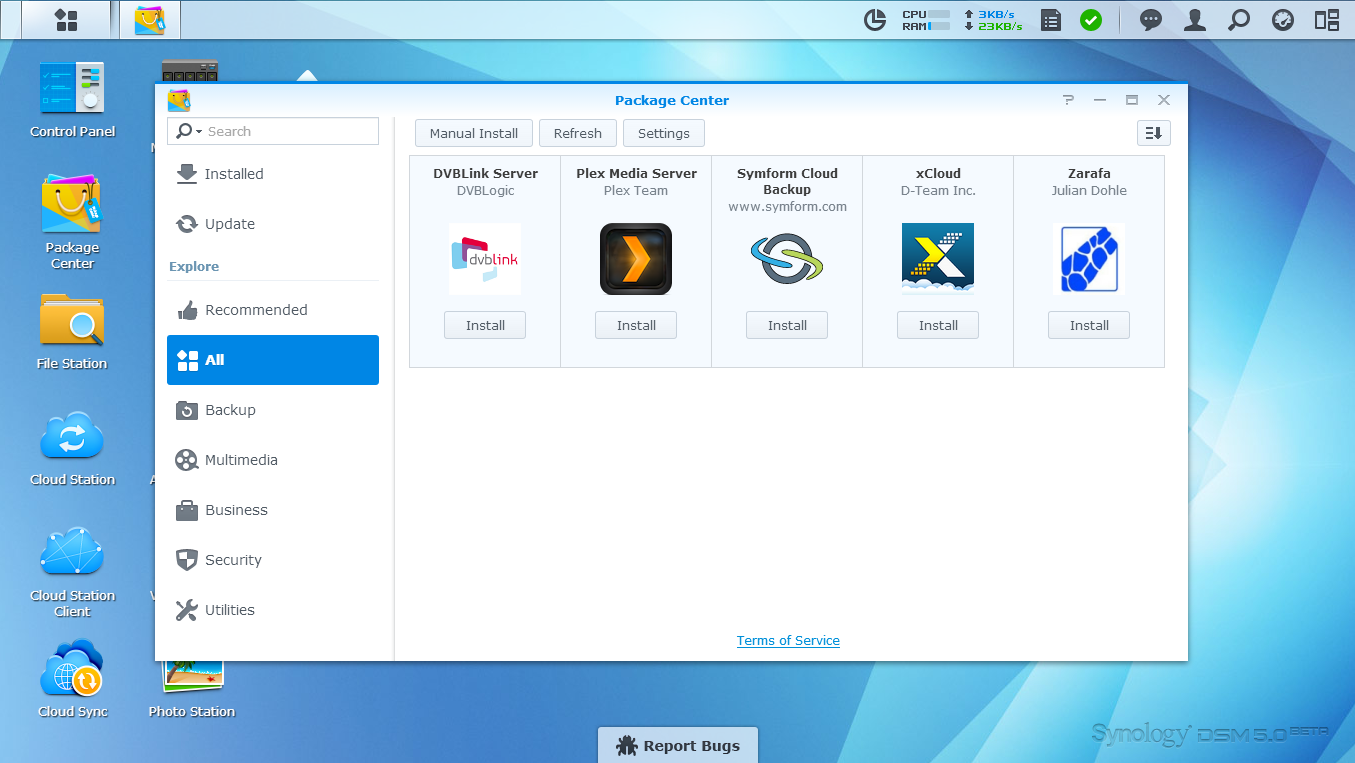Image resolution: width=1355 pixels, height=763 pixels.
Task: Open the notifications speech bubble icon
Action: tap(1151, 20)
